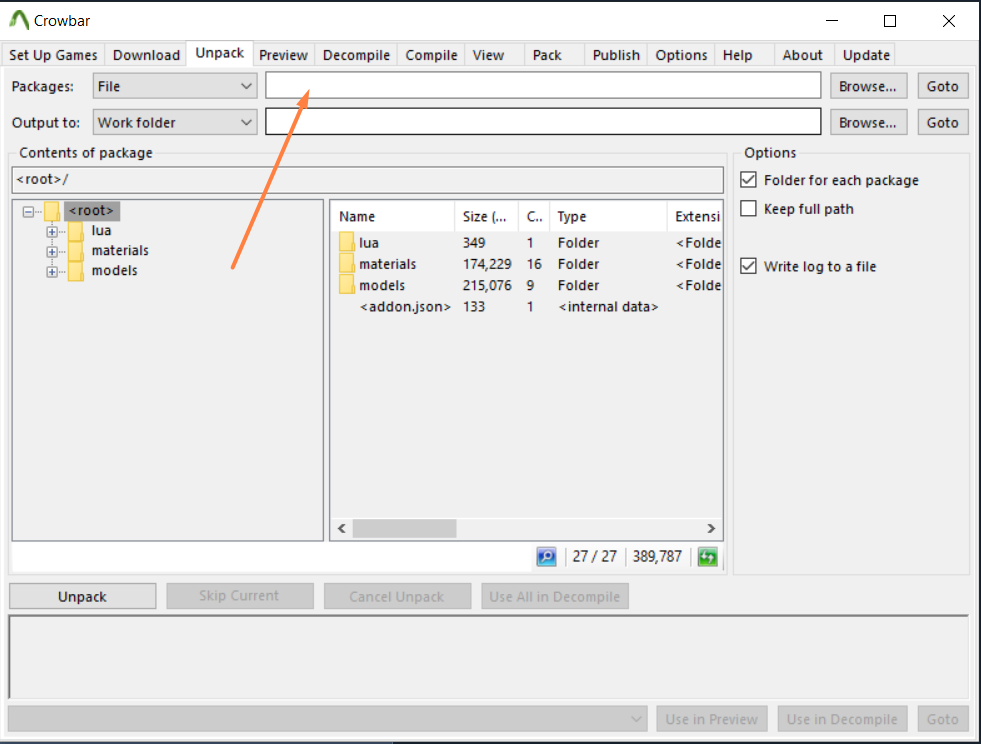981x744 pixels.
Task: Click the lua folder icon in tree
Action: (x=76, y=231)
